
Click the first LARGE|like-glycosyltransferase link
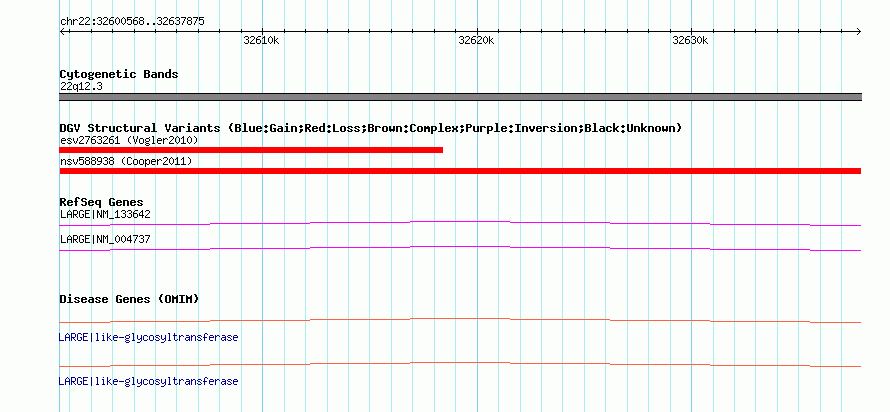[x=148, y=338]
